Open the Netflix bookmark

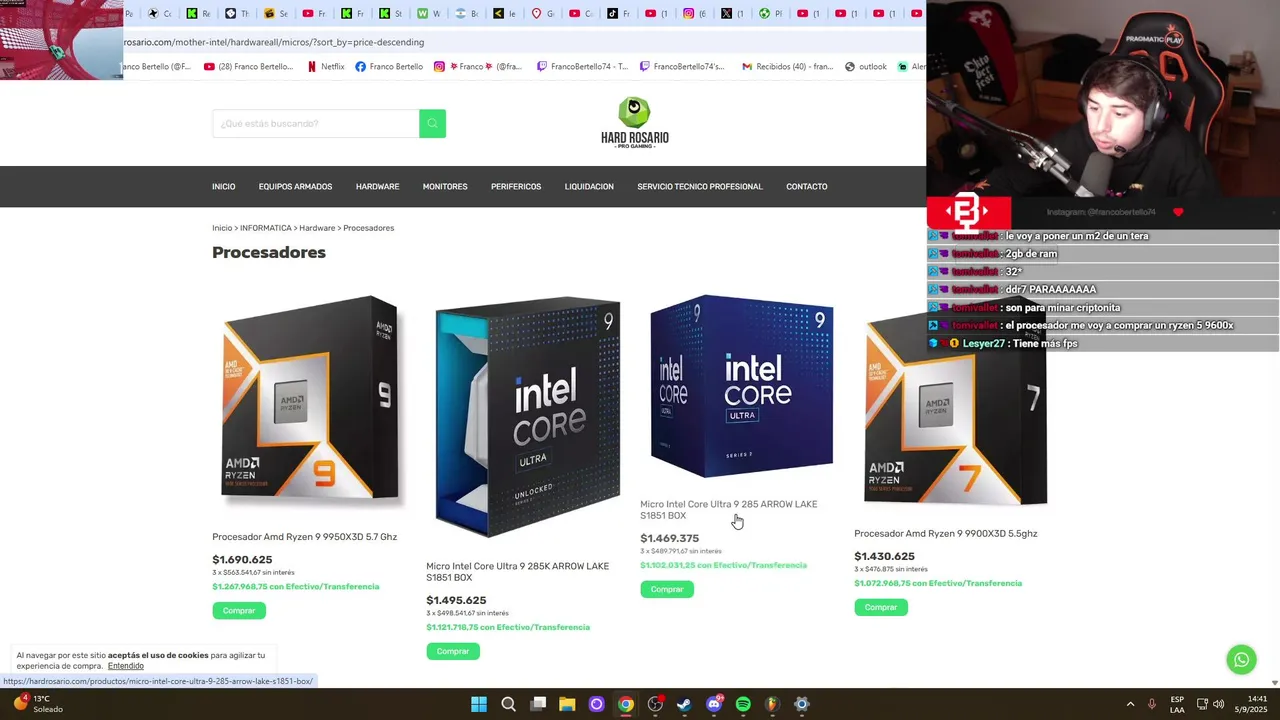click(x=326, y=67)
